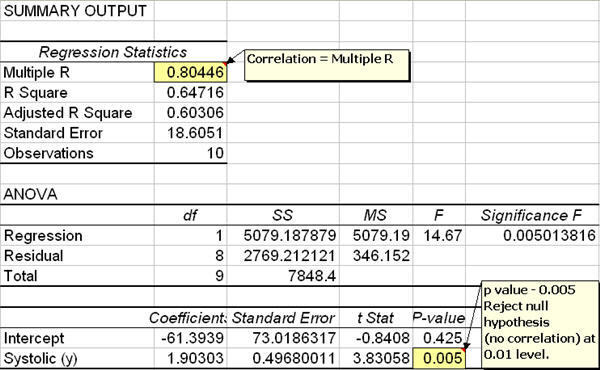Click the Observations value 10

click(191, 153)
